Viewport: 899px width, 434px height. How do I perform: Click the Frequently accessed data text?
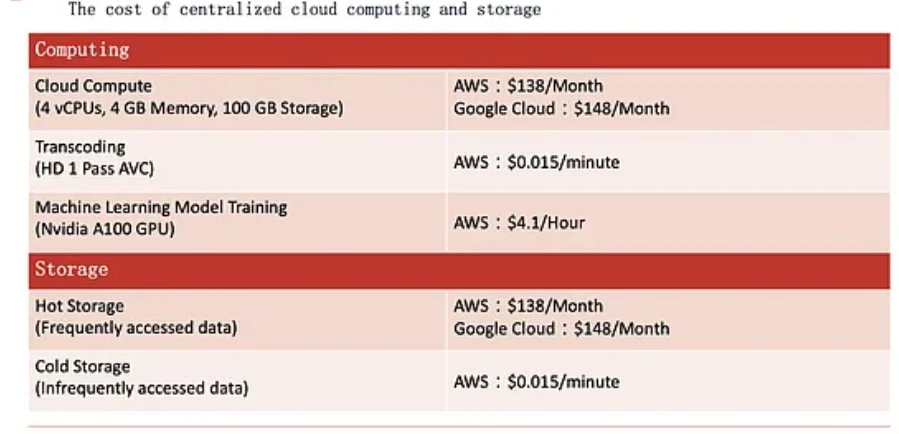pos(136,329)
